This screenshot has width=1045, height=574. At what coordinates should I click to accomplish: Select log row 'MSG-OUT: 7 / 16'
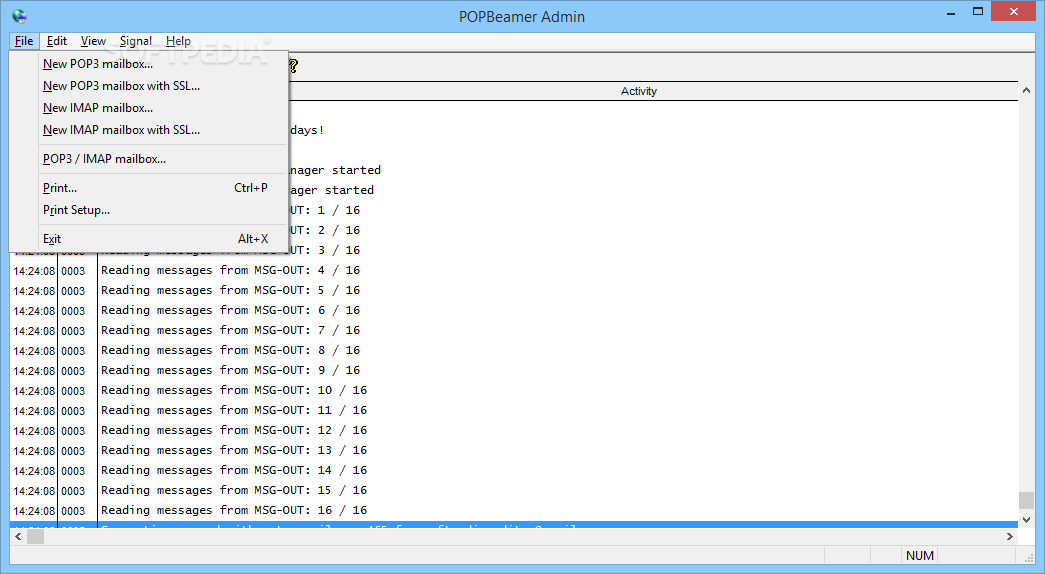coord(514,331)
